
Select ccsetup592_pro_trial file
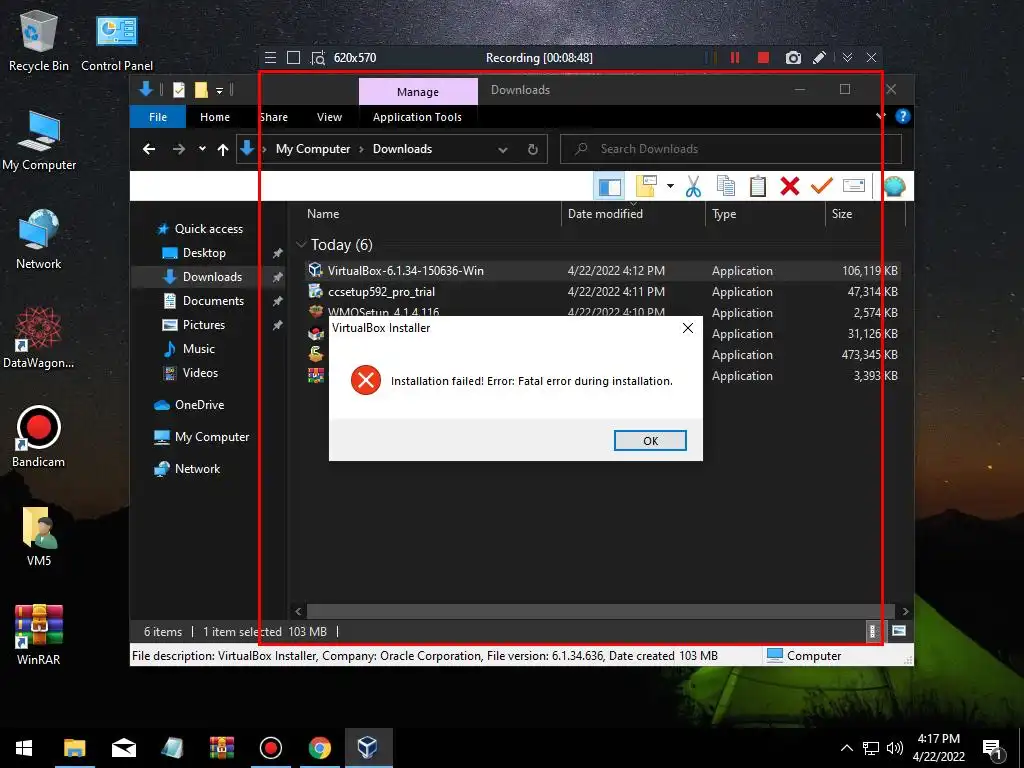click(x=381, y=292)
